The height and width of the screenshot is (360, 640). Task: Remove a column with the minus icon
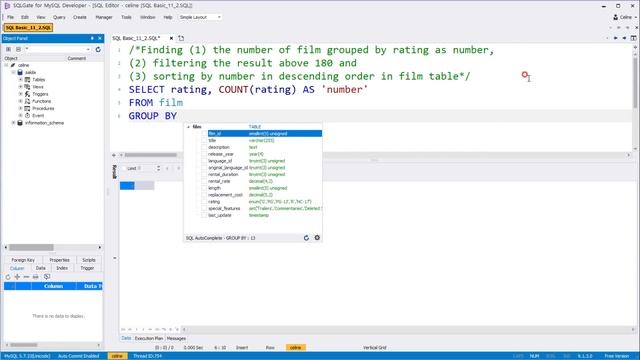tap(27, 277)
